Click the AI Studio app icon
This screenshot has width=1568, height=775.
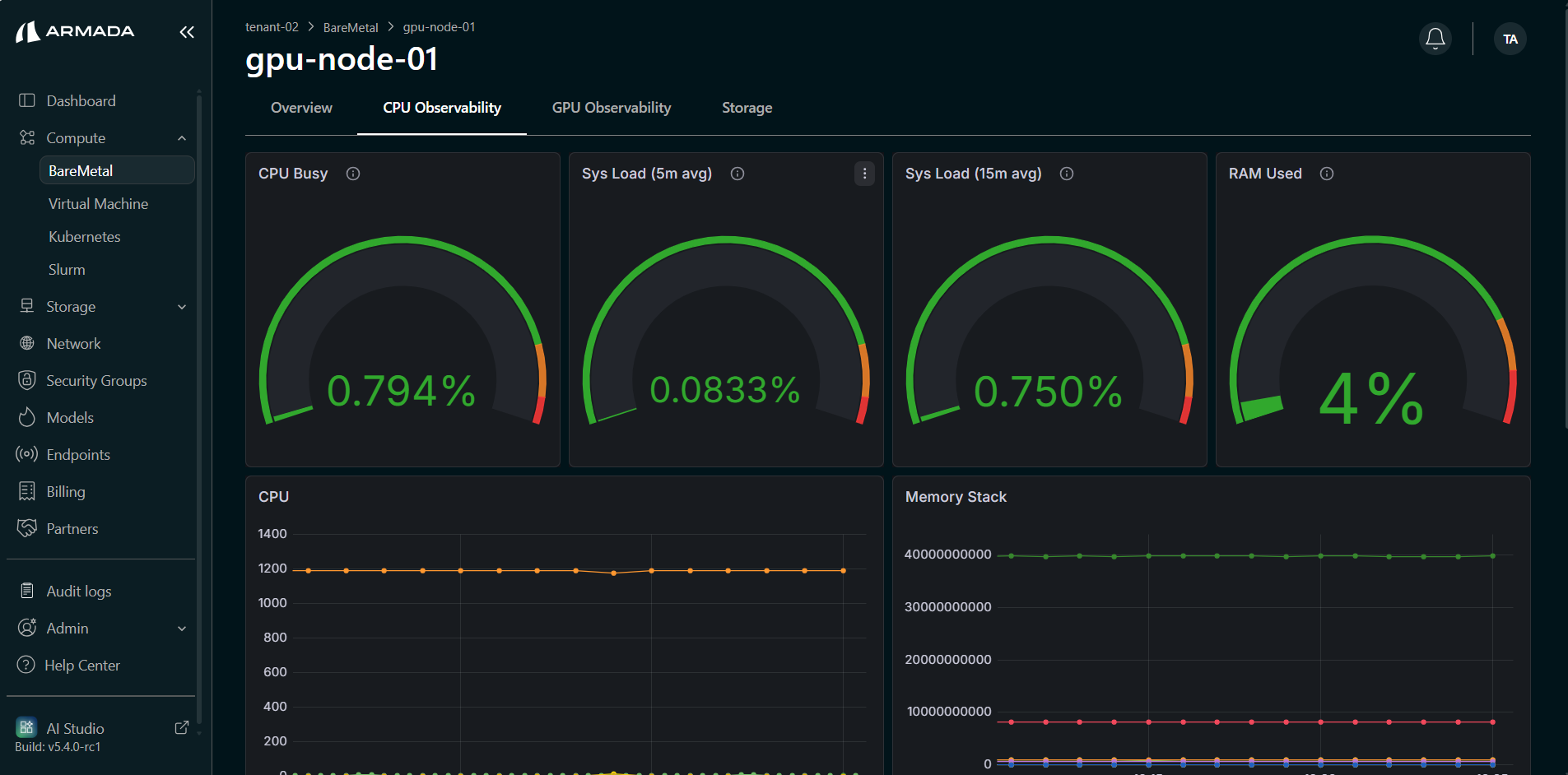coord(26,727)
